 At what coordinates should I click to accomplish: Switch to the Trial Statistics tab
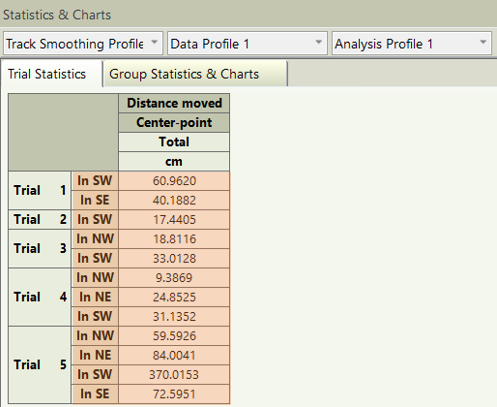tap(52, 74)
